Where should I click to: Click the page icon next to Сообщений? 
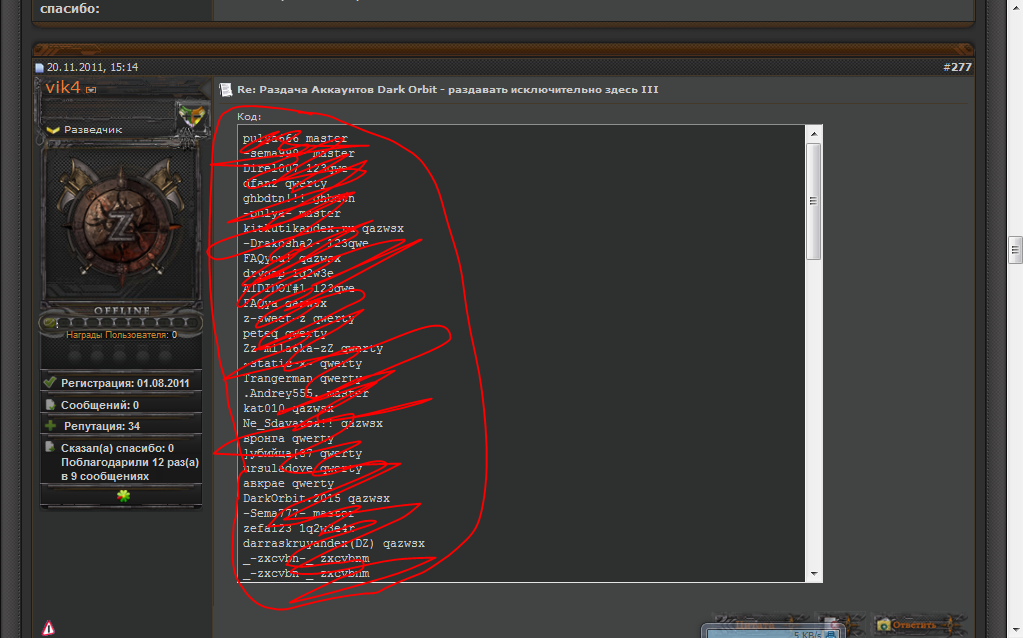click(x=50, y=404)
